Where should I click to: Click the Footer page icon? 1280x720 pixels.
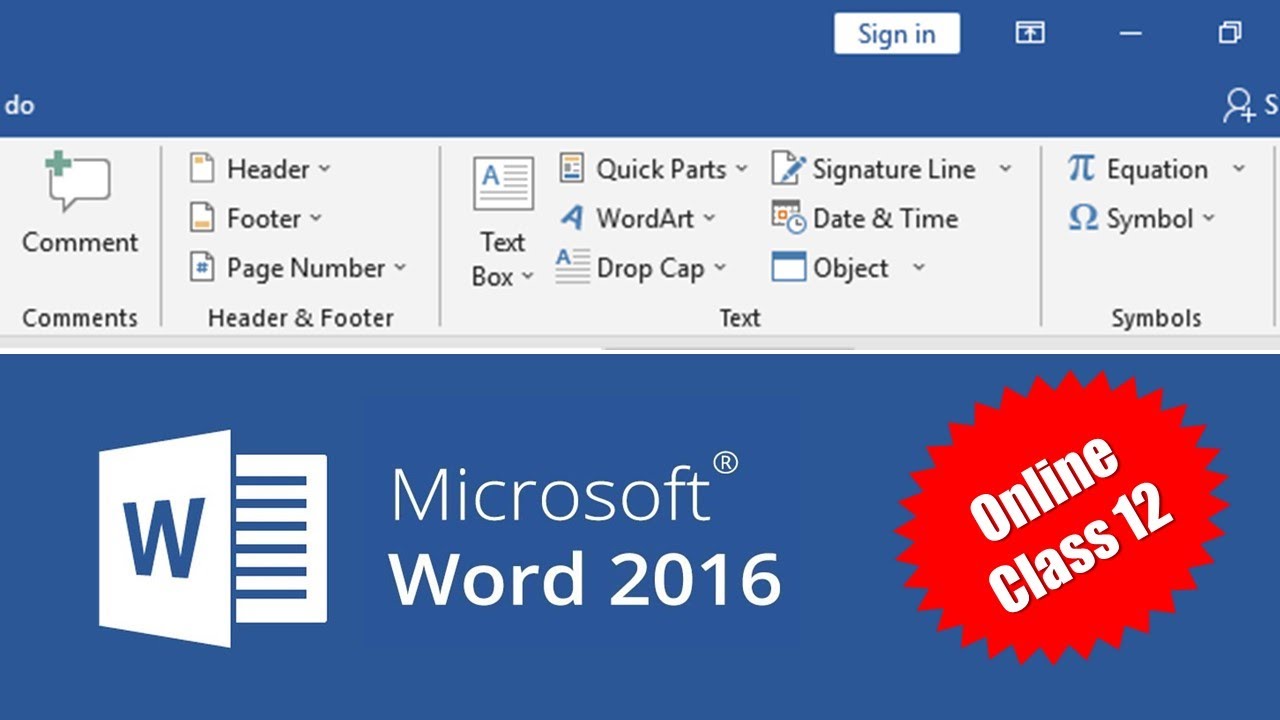(x=203, y=217)
